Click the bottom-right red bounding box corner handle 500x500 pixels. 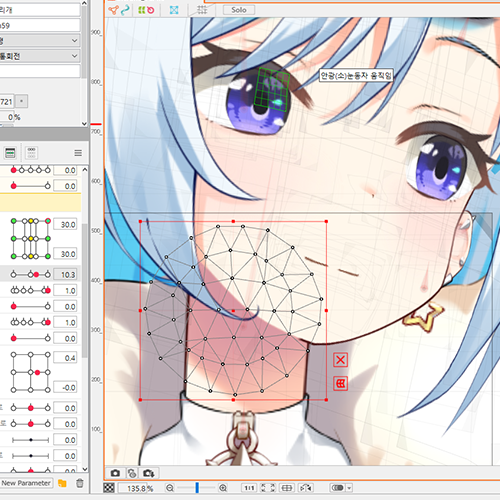pyautogui.click(x=326, y=399)
